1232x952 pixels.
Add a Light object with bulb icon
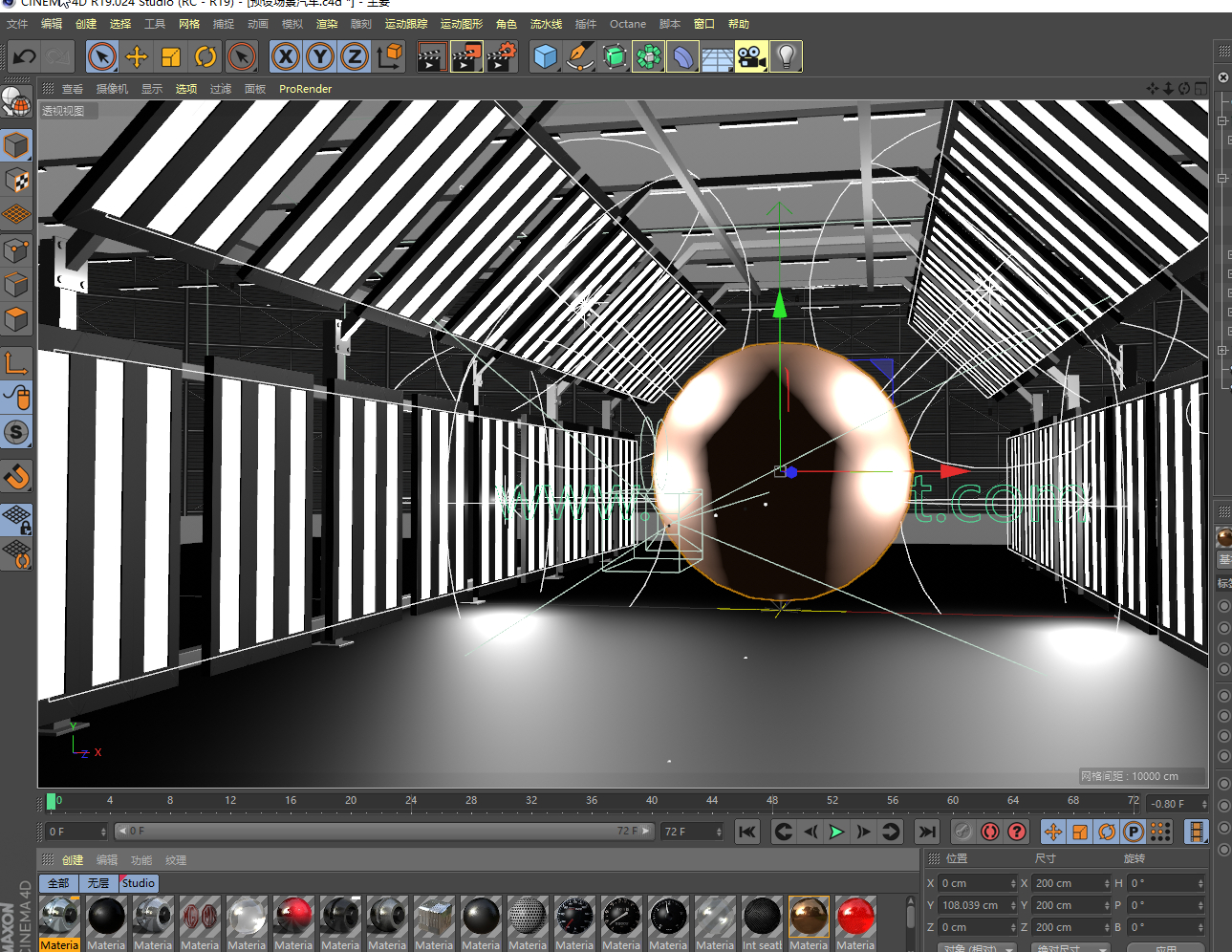[x=787, y=57]
